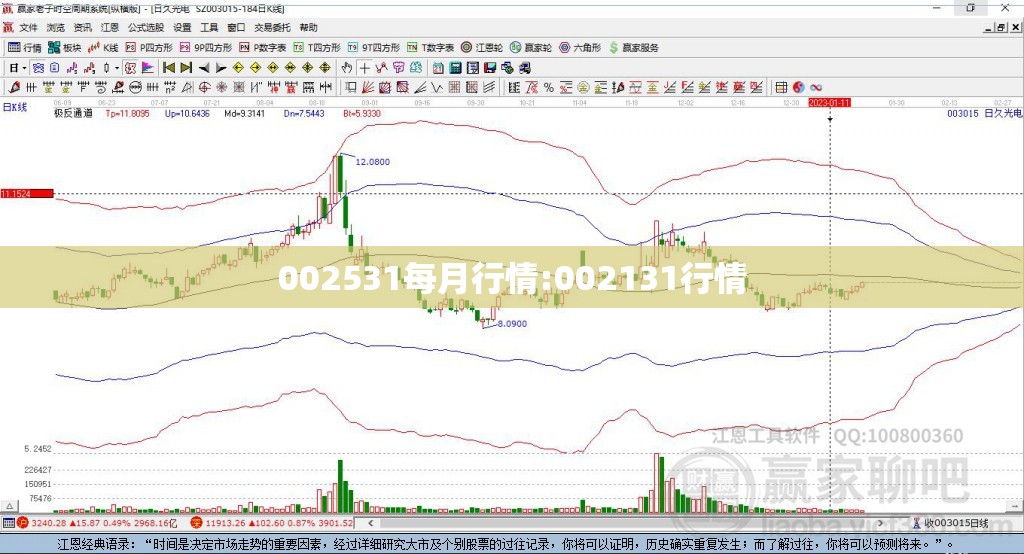
Task: Click the 12.0800 high price label
Action: click(x=373, y=161)
